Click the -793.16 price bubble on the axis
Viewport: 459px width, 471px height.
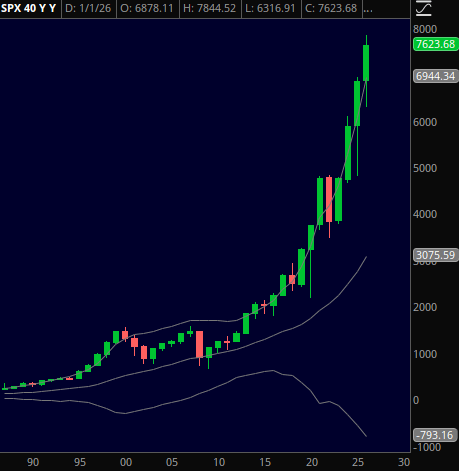(436, 435)
